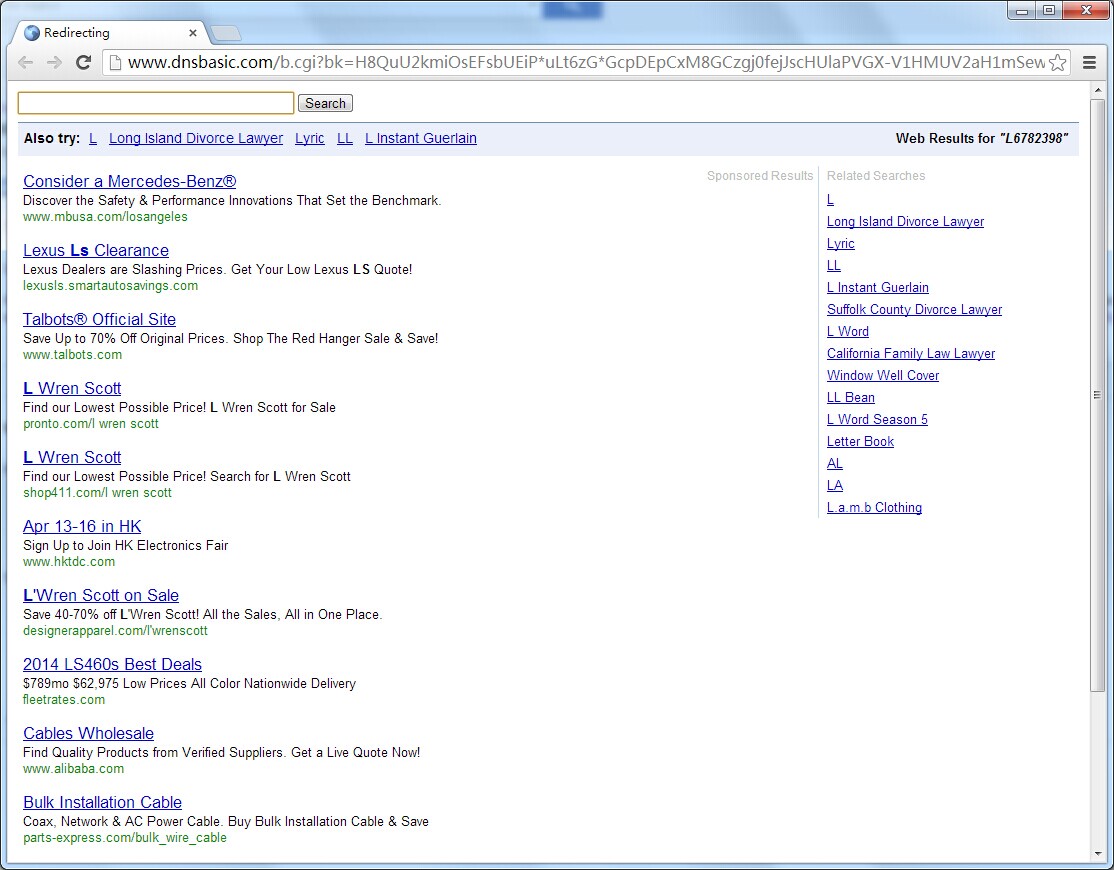
Task: Focus the search text box
Action: (156, 103)
